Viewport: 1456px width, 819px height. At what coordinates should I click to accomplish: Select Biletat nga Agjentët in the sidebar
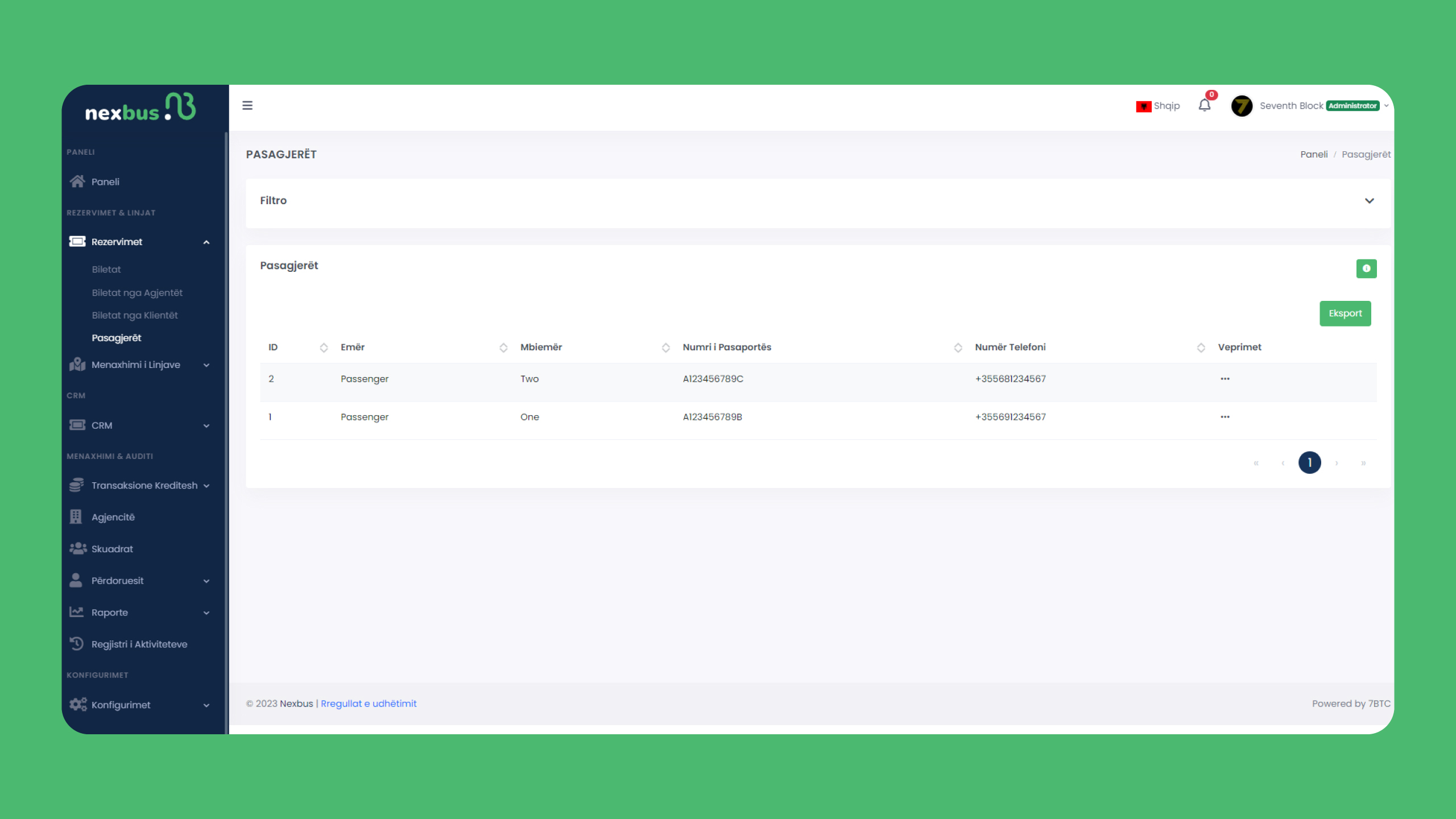pos(137,293)
